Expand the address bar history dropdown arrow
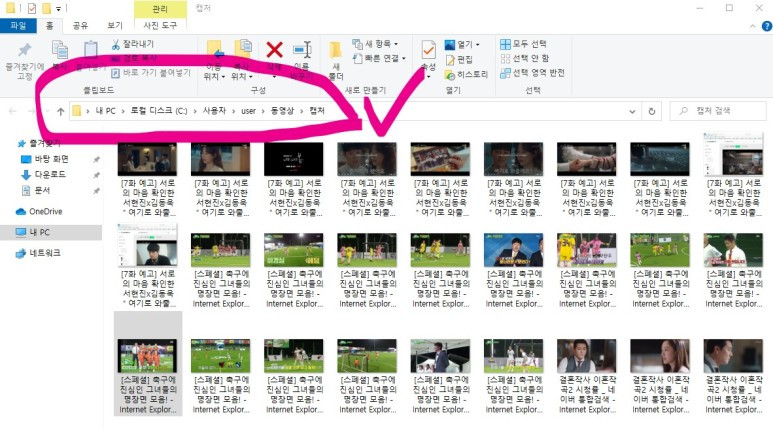 pyautogui.click(x=632, y=111)
